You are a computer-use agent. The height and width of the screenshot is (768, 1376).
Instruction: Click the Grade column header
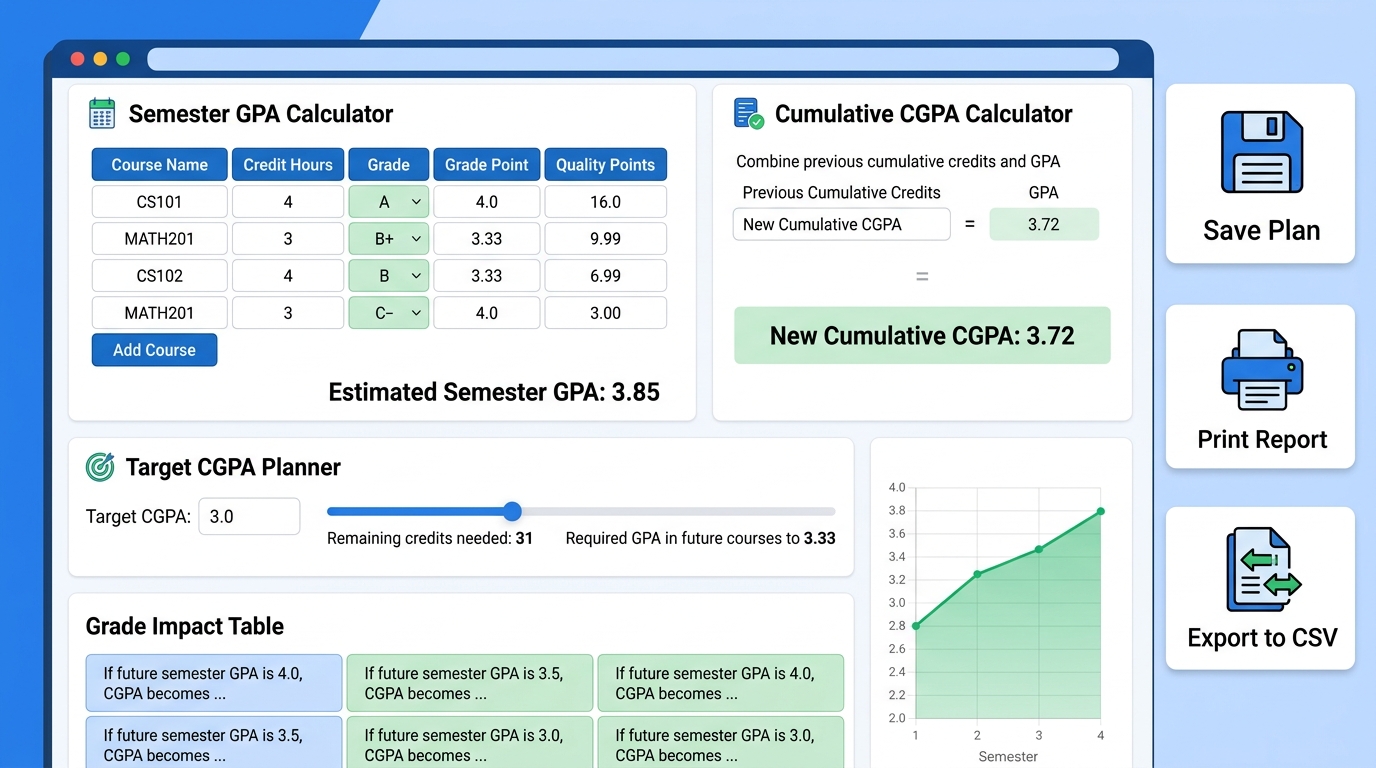389,165
